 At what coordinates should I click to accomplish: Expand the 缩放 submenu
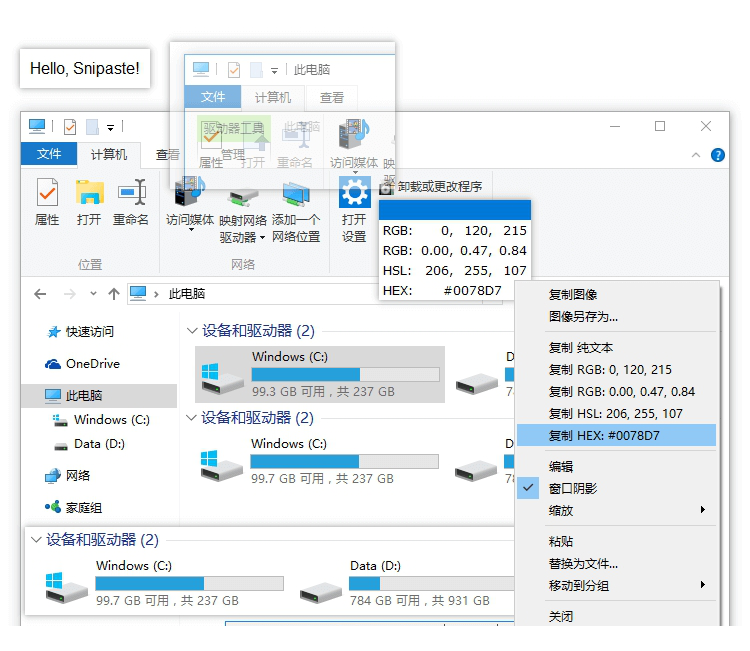click(x=616, y=510)
